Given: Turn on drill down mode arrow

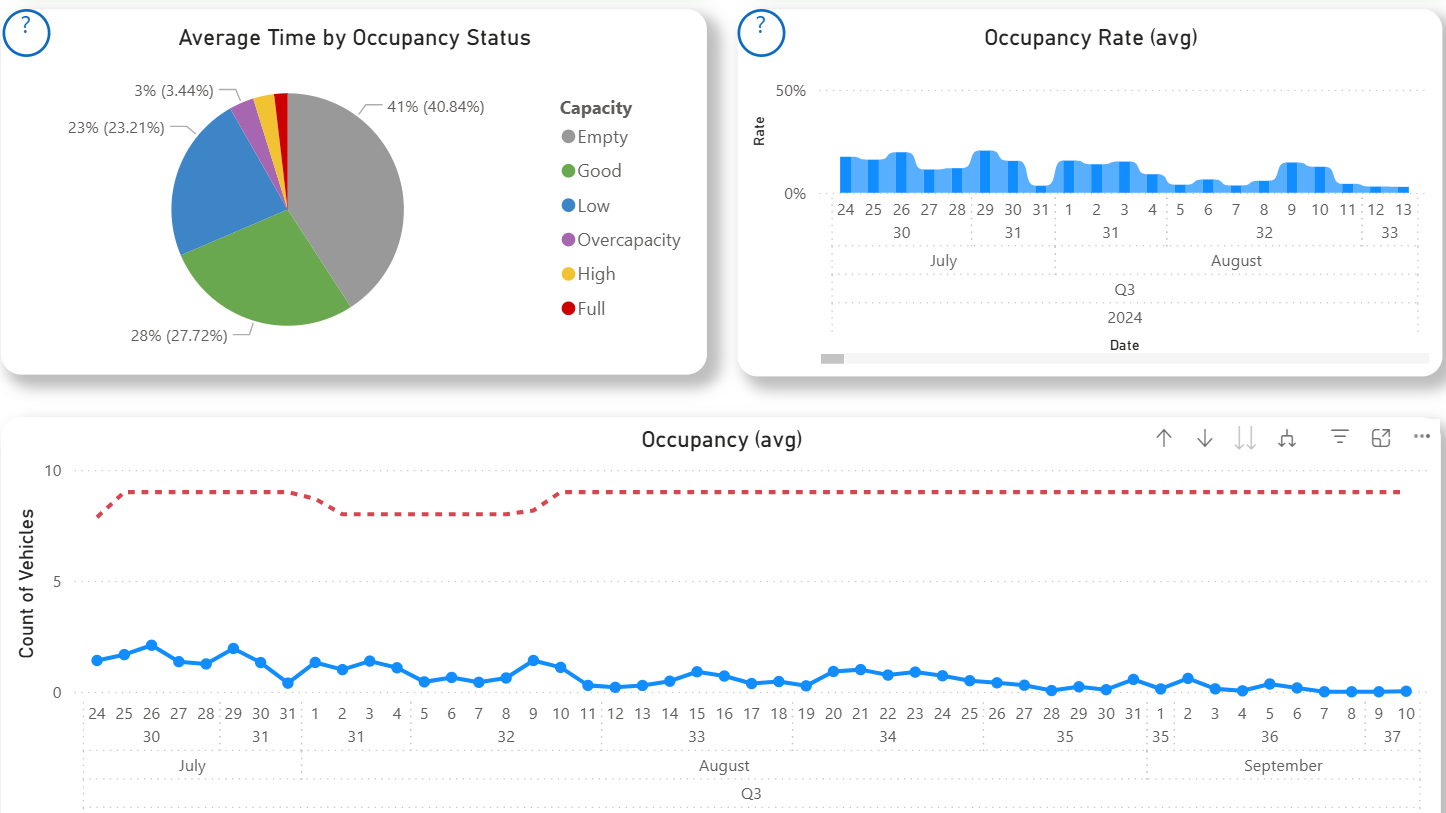Looking at the screenshot, I should coord(1205,438).
